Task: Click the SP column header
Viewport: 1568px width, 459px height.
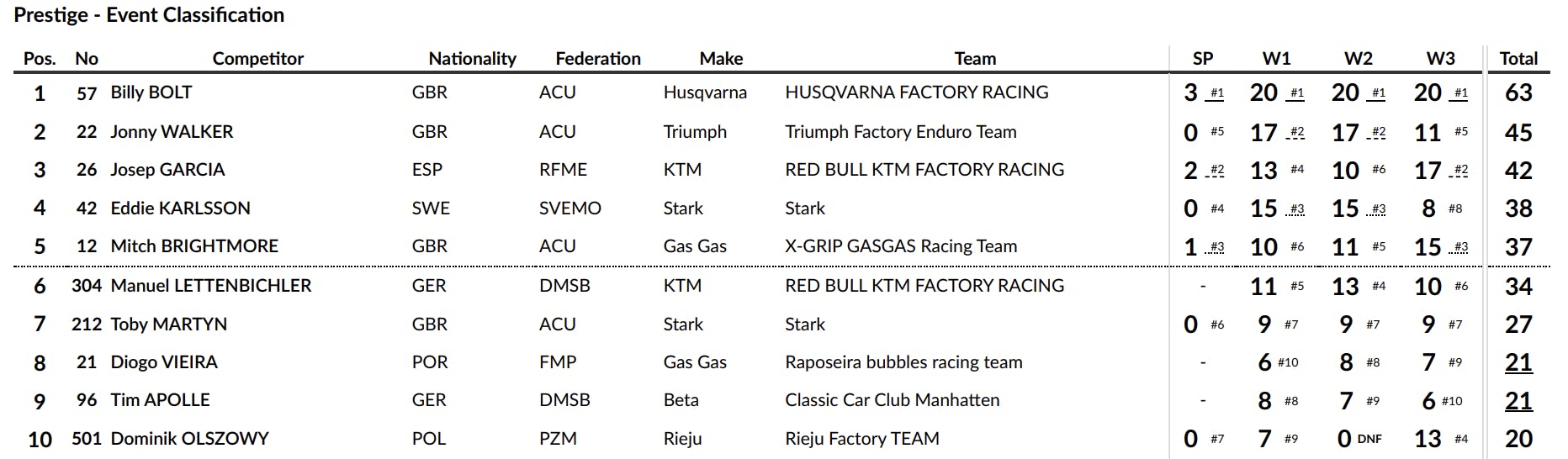Action: pos(1203,59)
